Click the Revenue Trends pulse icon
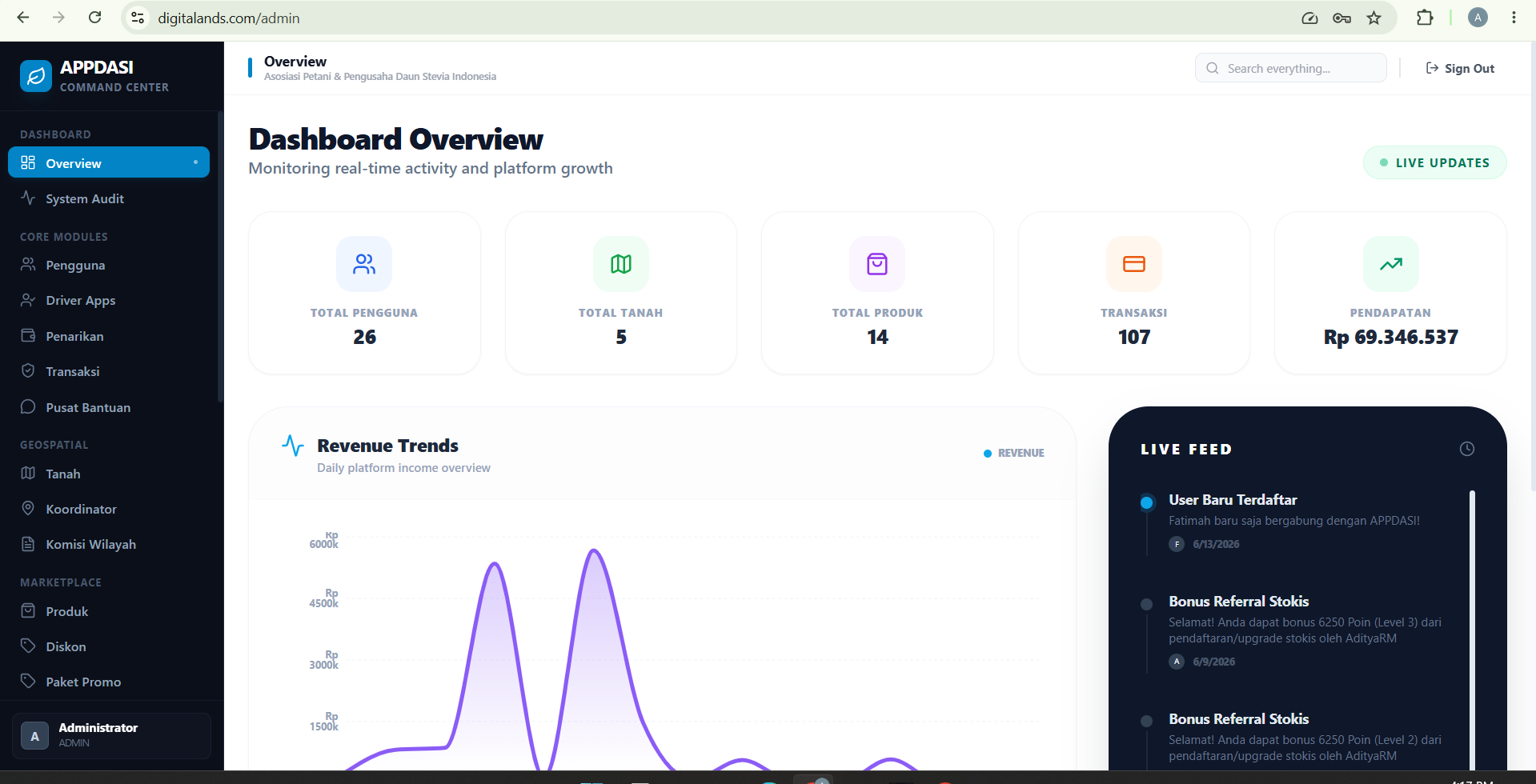Screen dimensions: 1536x784 [293, 446]
